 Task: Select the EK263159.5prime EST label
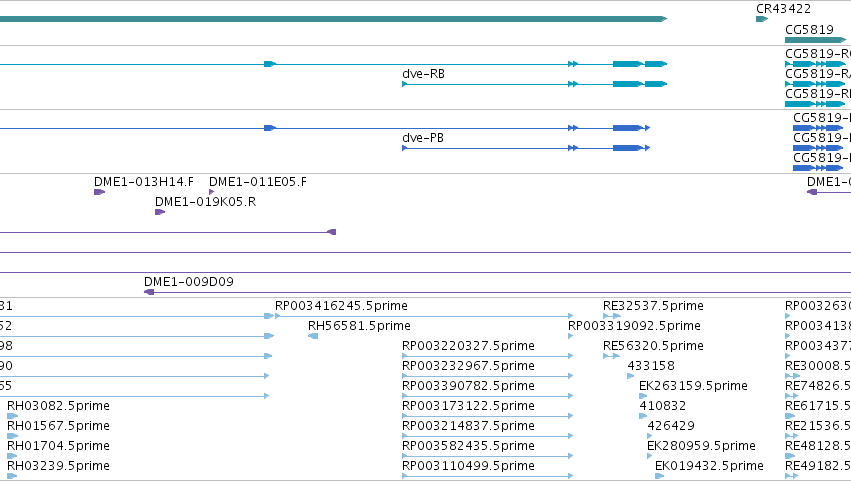[x=693, y=386]
